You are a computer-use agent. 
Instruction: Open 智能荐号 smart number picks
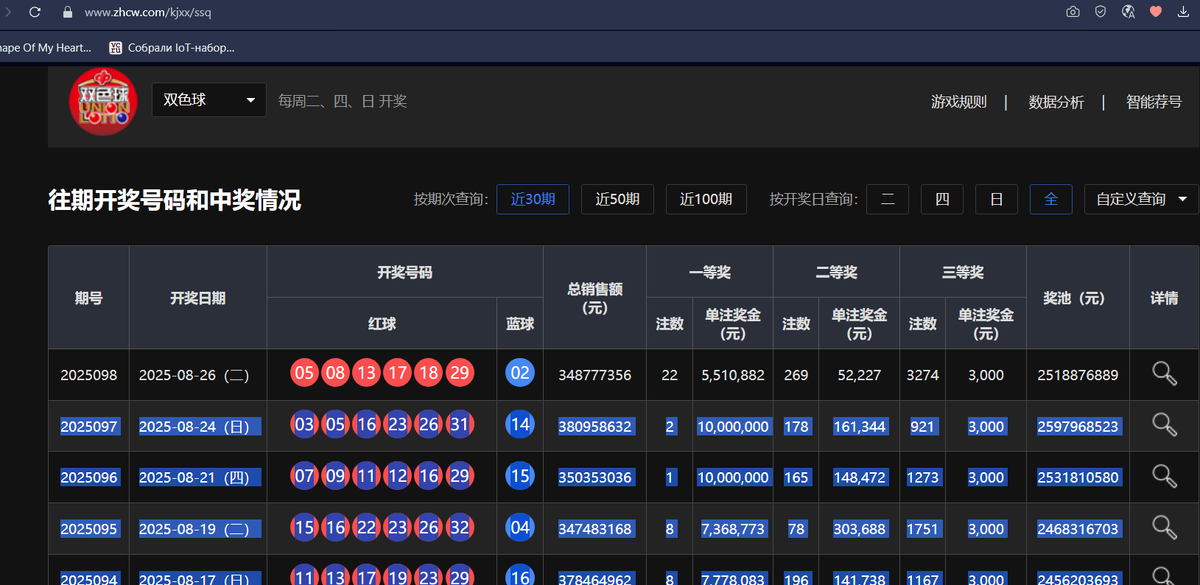[x=1154, y=101]
